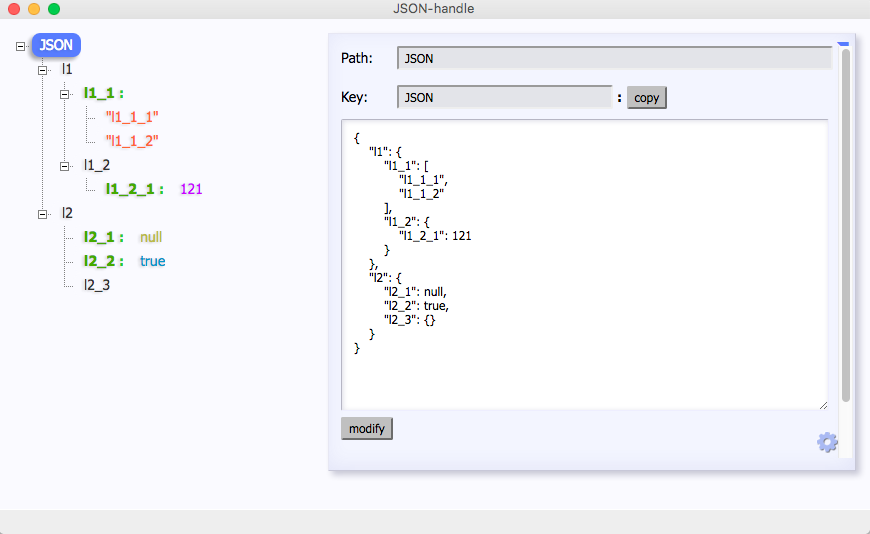The height and width of the screenshot is (534, 870).
Task: Select the "l1_1_2" string value
Action: [x=132, y=140]
